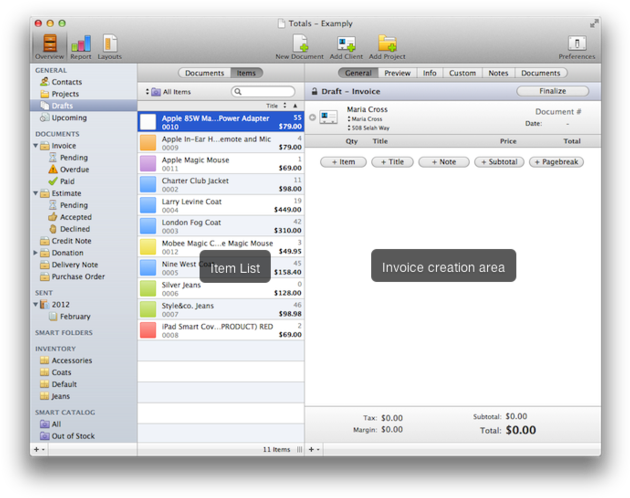This screenshot has width=630, height=498.
Task: Click orange swatch of Apple In-Ear item
Action: pos(148,143)
